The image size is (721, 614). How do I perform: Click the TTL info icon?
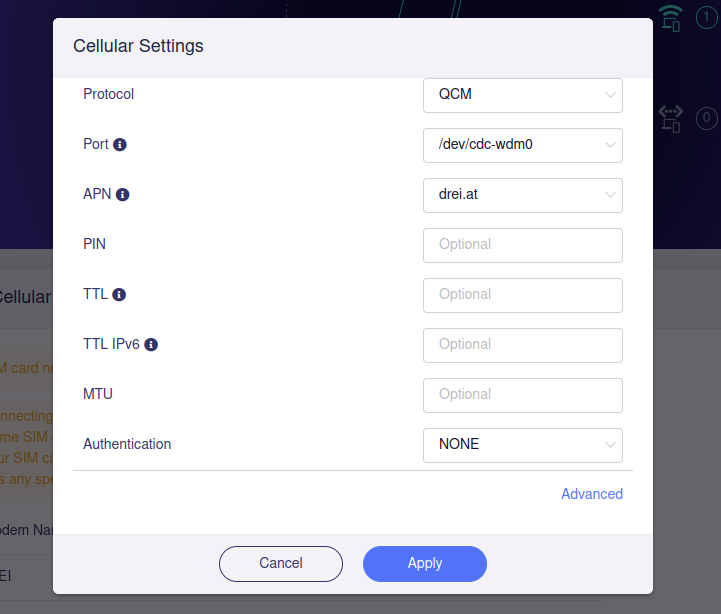pyautogui.click(x=119, y=295)
